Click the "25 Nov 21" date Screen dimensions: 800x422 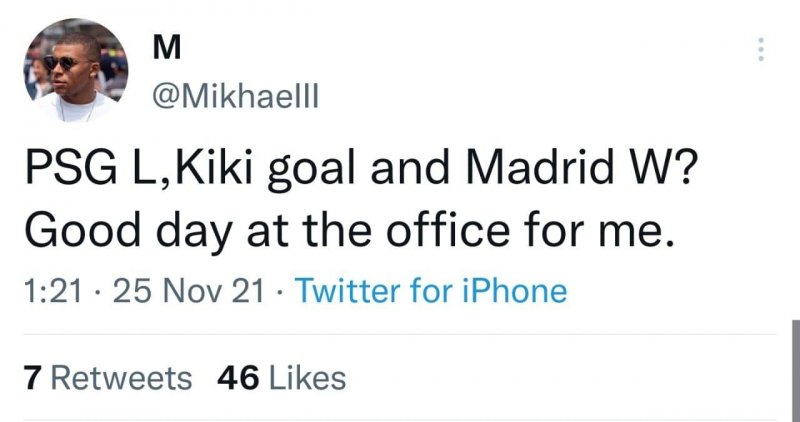[187, 291]
